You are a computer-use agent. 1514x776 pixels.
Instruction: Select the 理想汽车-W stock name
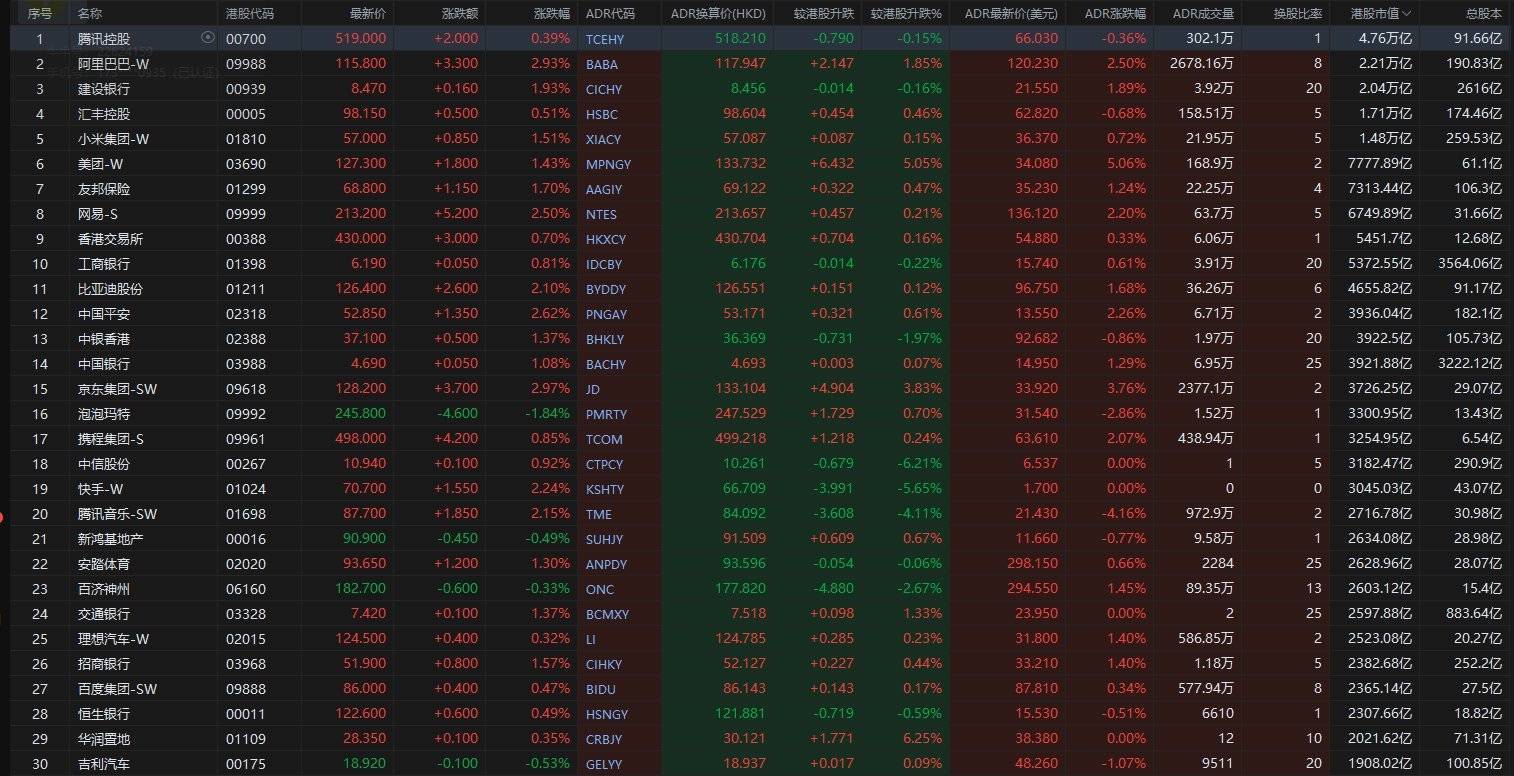(113, 639)
